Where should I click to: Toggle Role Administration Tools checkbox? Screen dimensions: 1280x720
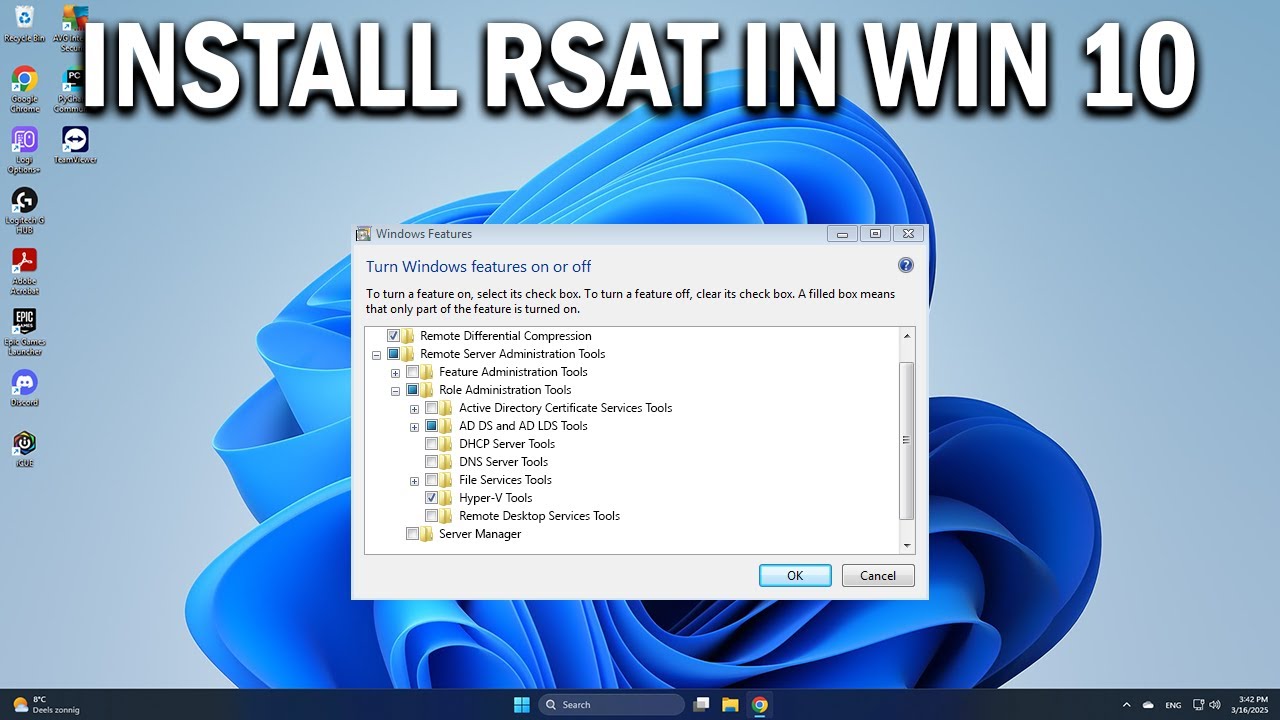412,390
